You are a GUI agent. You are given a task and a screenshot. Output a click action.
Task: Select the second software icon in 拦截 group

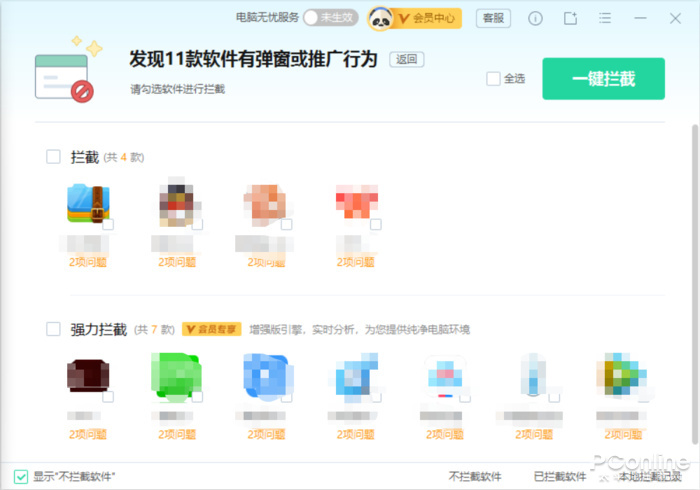point(177,202)
